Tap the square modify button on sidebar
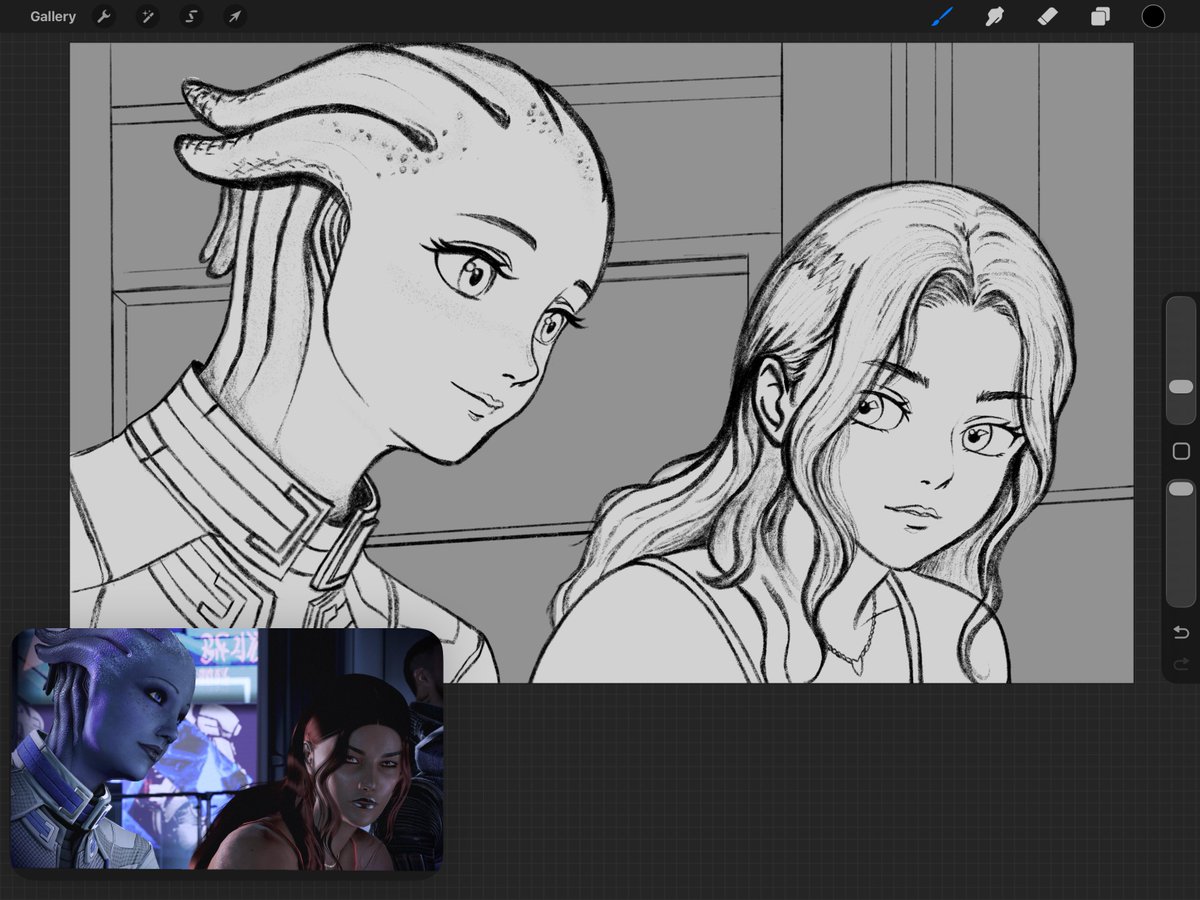The image size is (1200, 900). [1181, 451]
